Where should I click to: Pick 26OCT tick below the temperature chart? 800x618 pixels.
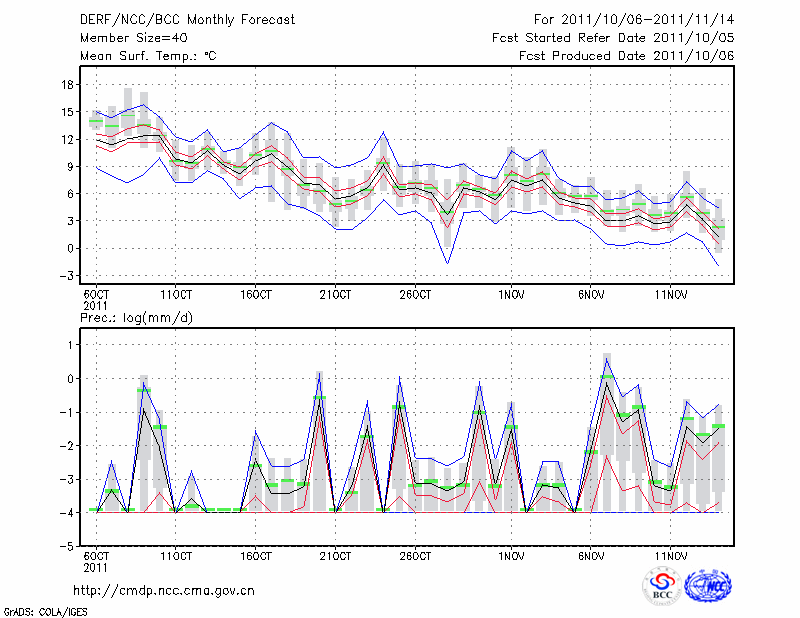(x=415, y=295)
